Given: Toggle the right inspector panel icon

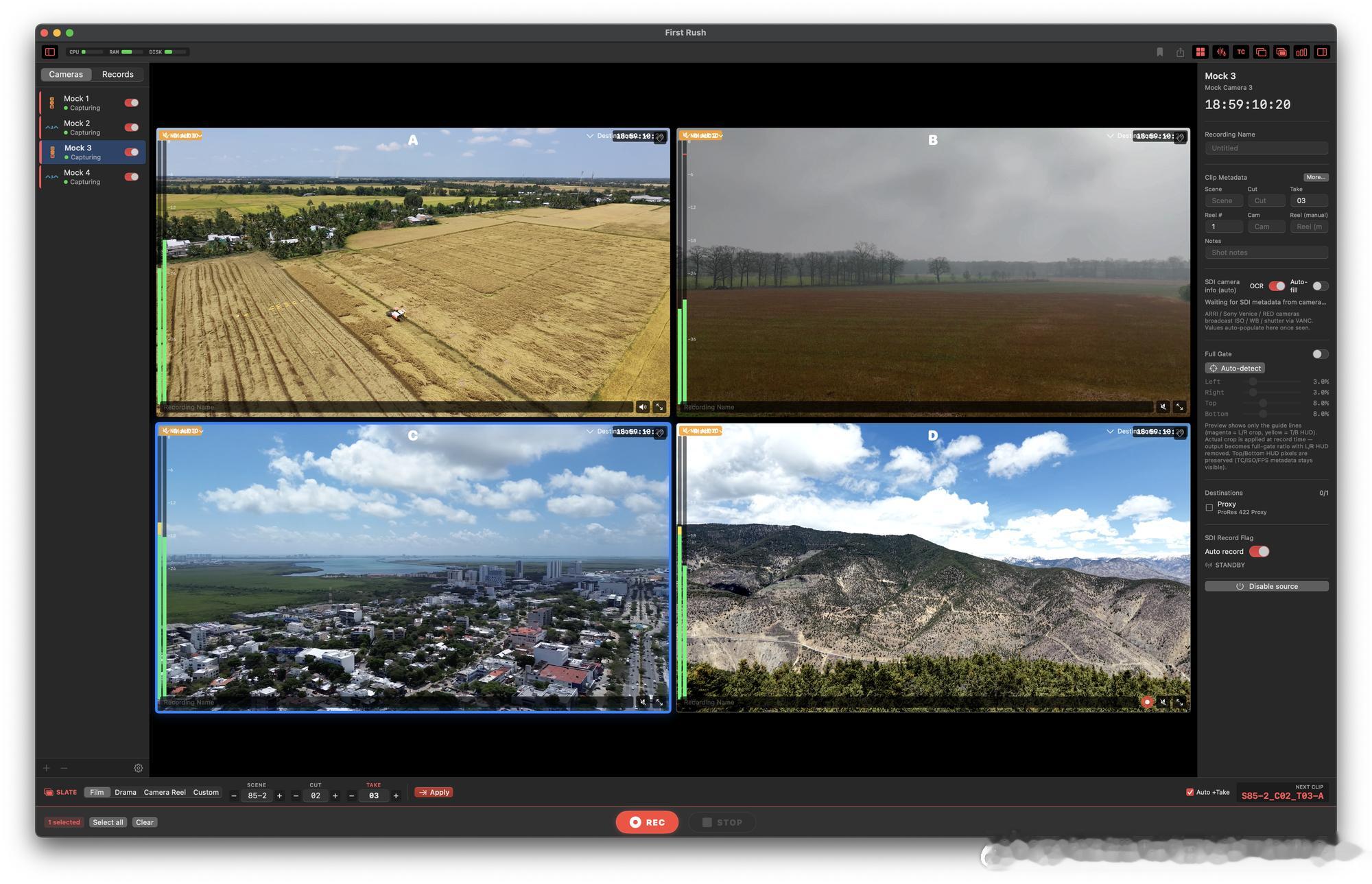Looking at the screenshot, I should (x=1322, y=51).
